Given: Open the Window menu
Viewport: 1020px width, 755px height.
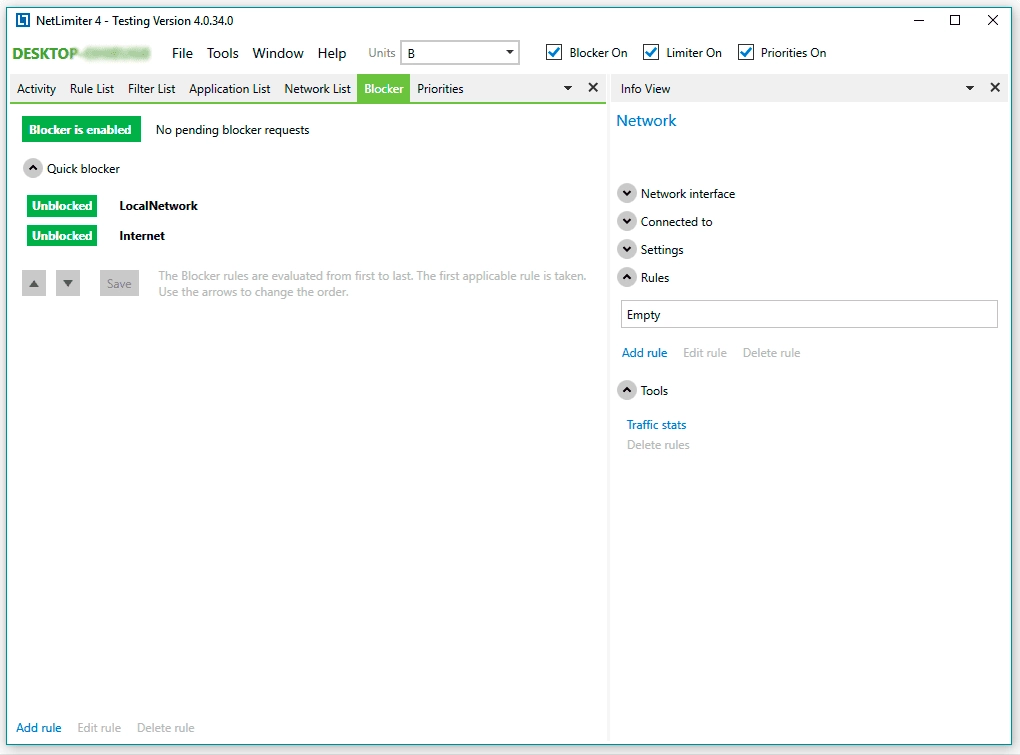Looking at the screenshot, I should click(x=278, y=53).
